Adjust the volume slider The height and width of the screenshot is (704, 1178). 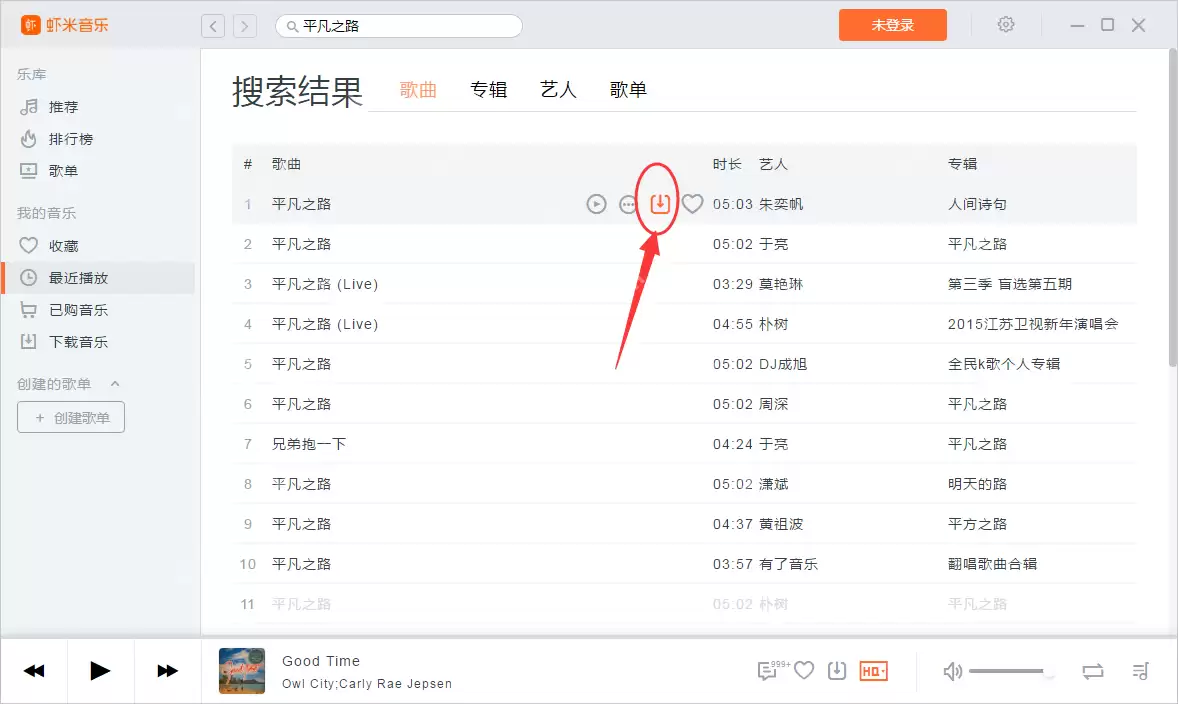1007,671
